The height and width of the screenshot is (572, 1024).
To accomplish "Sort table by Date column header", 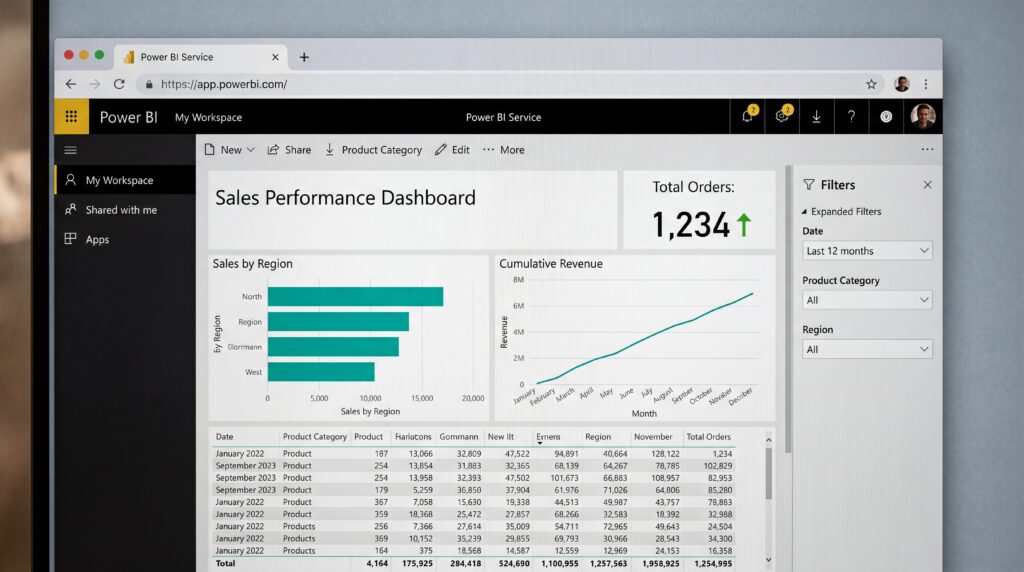I will point(225,437).
